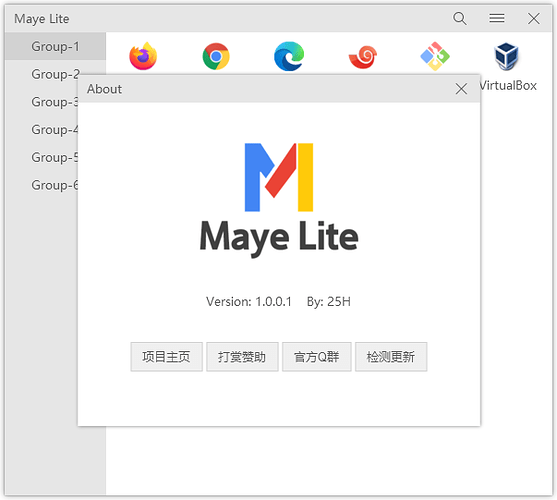Click the VirtualBox label text
Screen dimensions: 557x500
pyautogui.click(x=508, y=86)
